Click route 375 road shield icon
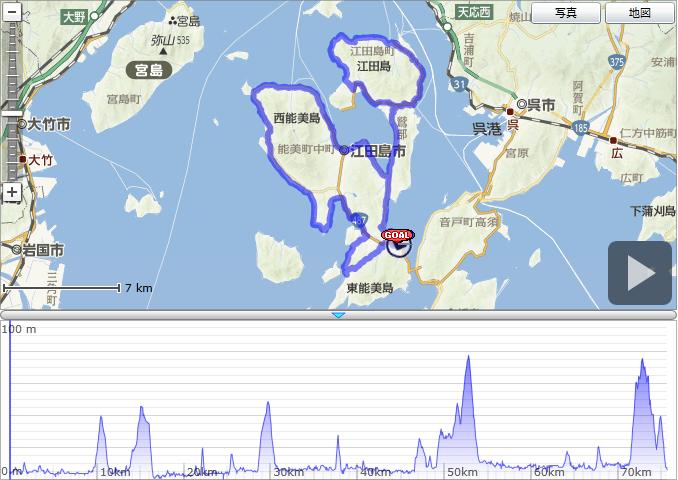Image resolution: width=678 pixels, height=480 pixels. pos(615,62)
